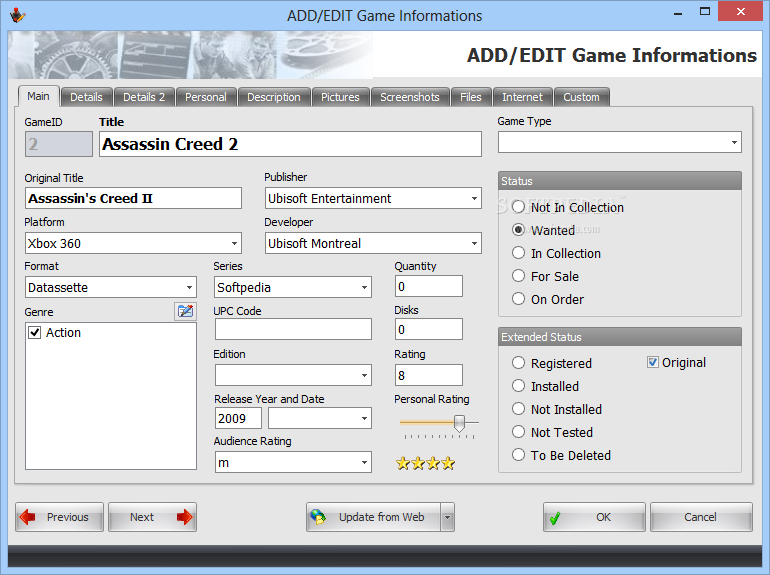Screen dimensions: 770x575
Task: Open the Publisher dropdown
Action: 474,198
